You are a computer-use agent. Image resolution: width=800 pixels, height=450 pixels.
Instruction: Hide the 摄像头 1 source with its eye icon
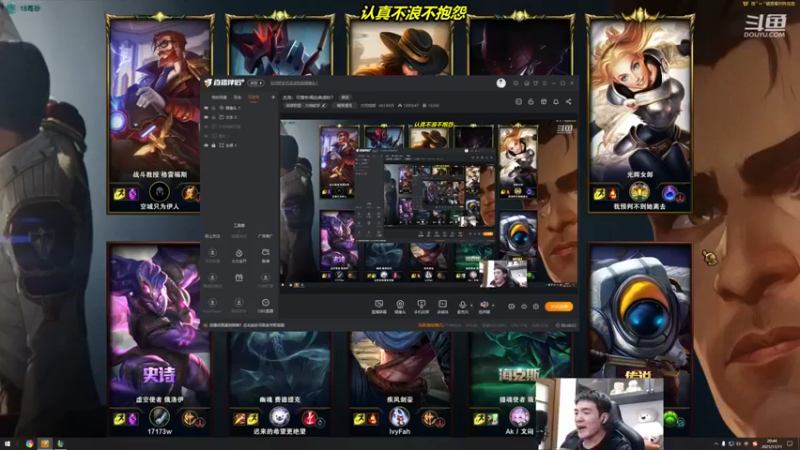tap(206, 108)
